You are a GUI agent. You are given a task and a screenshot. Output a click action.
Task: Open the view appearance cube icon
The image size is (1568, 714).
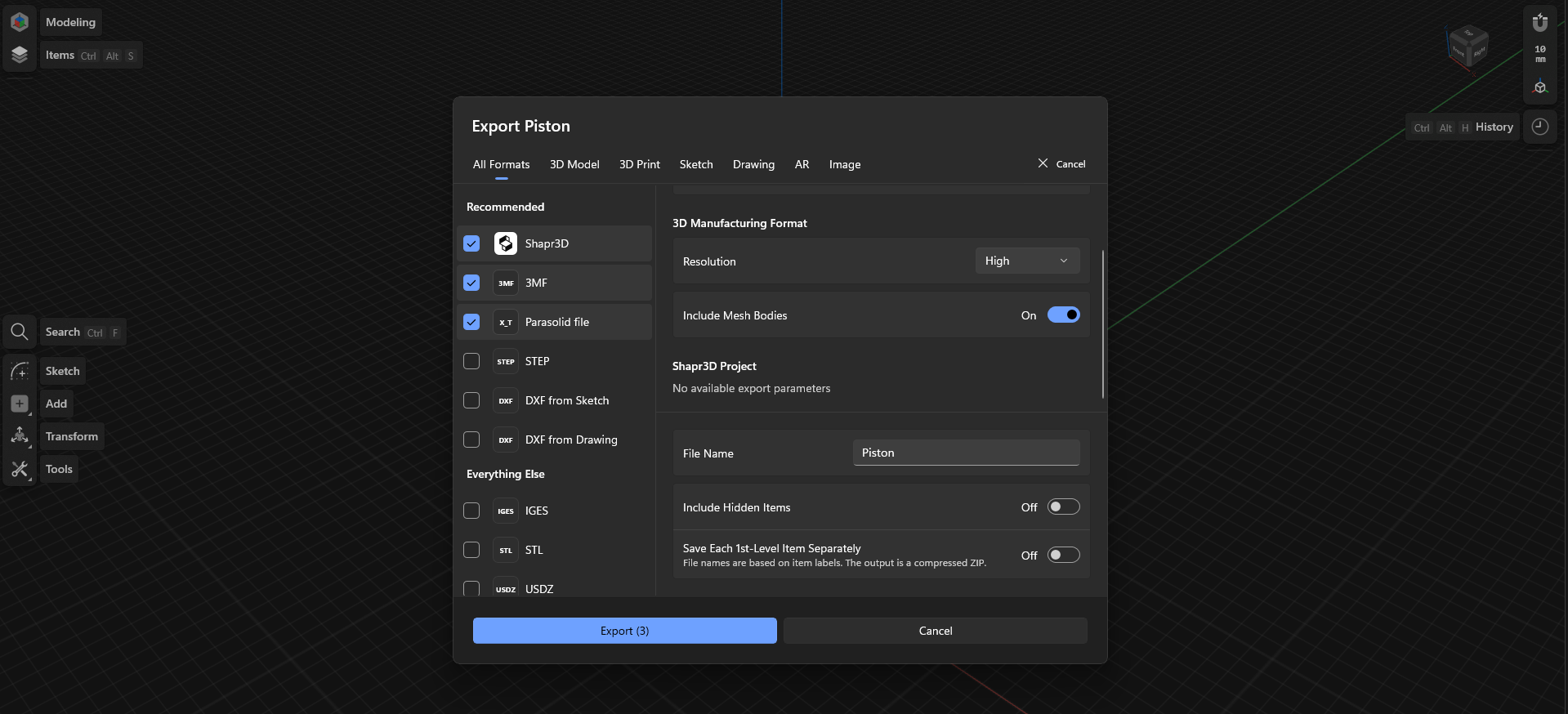coord(1540,87)
